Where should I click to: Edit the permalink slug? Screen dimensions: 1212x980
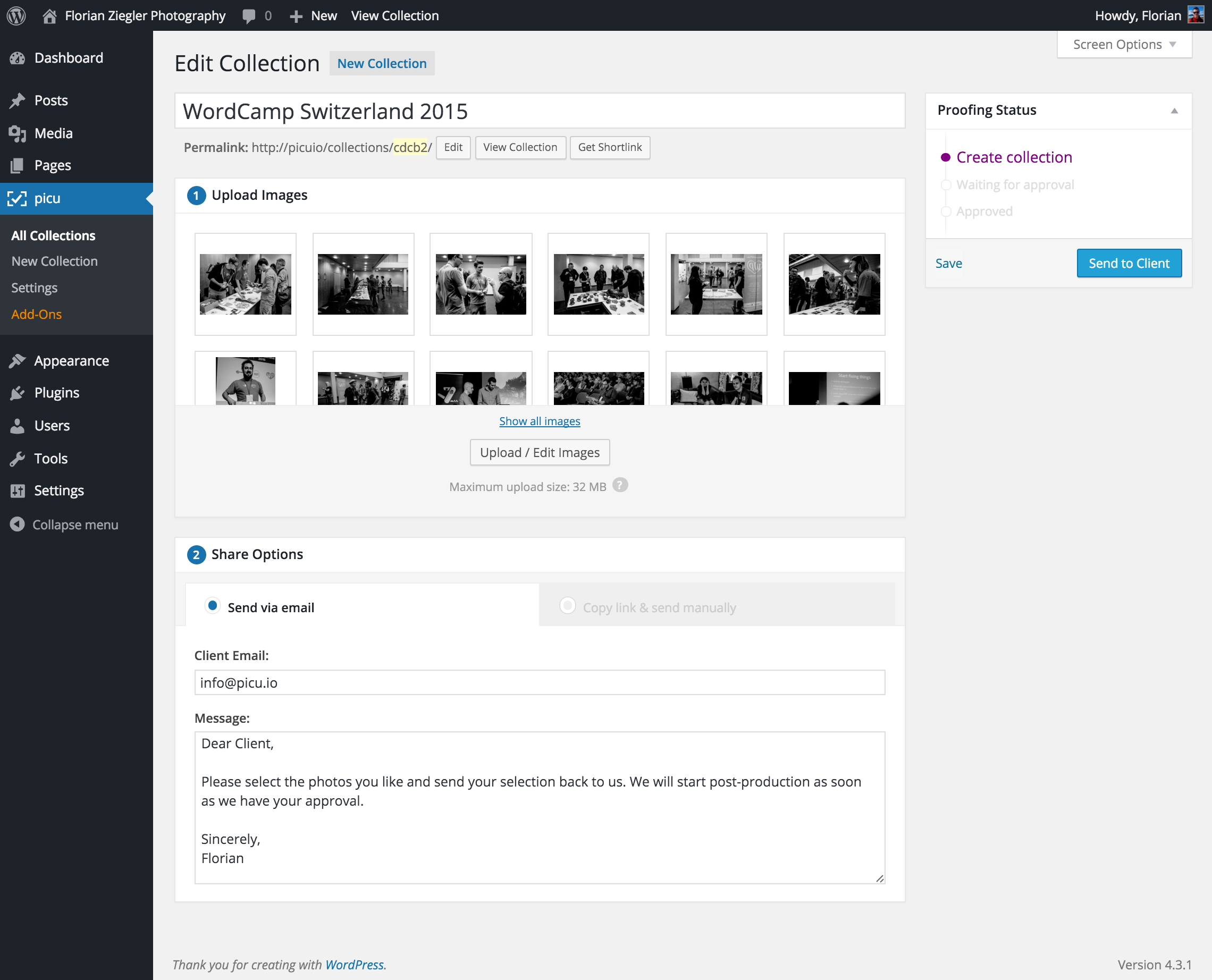point(453,147)
